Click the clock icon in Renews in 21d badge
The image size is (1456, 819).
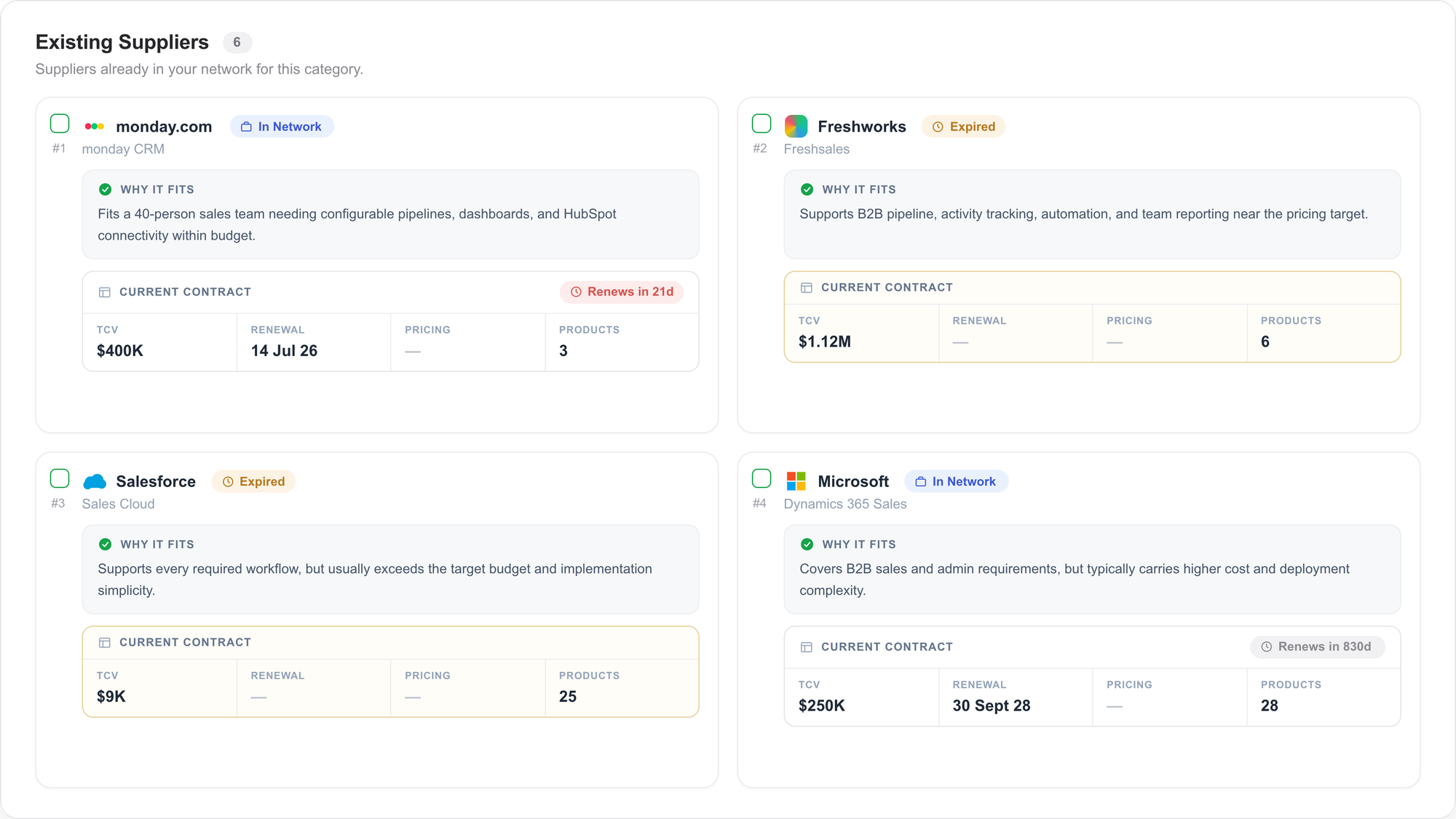[576, 292]
